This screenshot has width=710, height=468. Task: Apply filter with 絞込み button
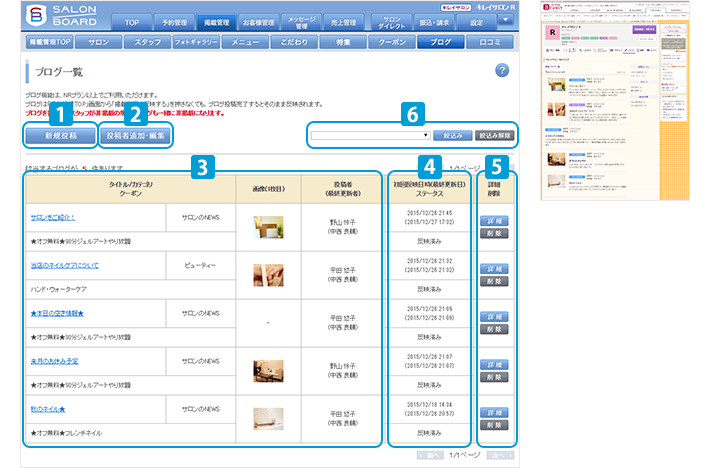point(451,134)
